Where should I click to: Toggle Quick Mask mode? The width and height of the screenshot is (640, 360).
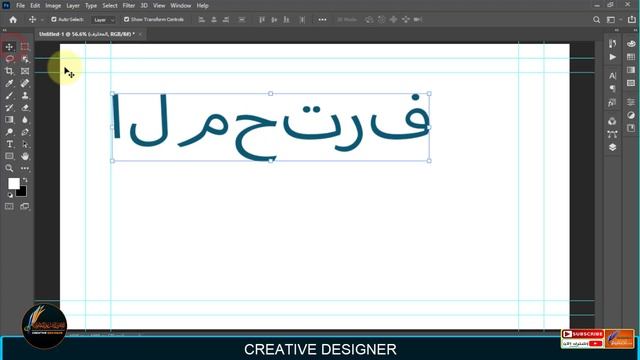pos(9,207)
